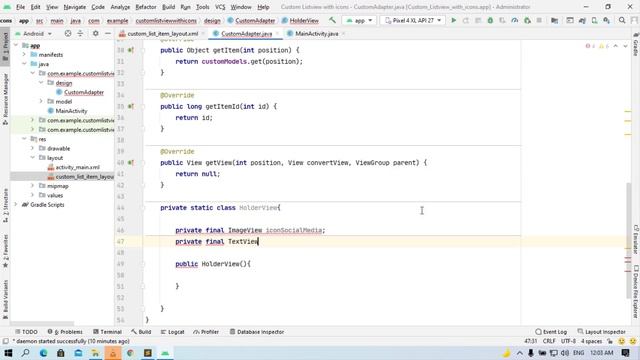Toggle the Structure tool window sidebar button
Image resolution: width=640 pixels, height=360 pixels.
pos(5,205)
